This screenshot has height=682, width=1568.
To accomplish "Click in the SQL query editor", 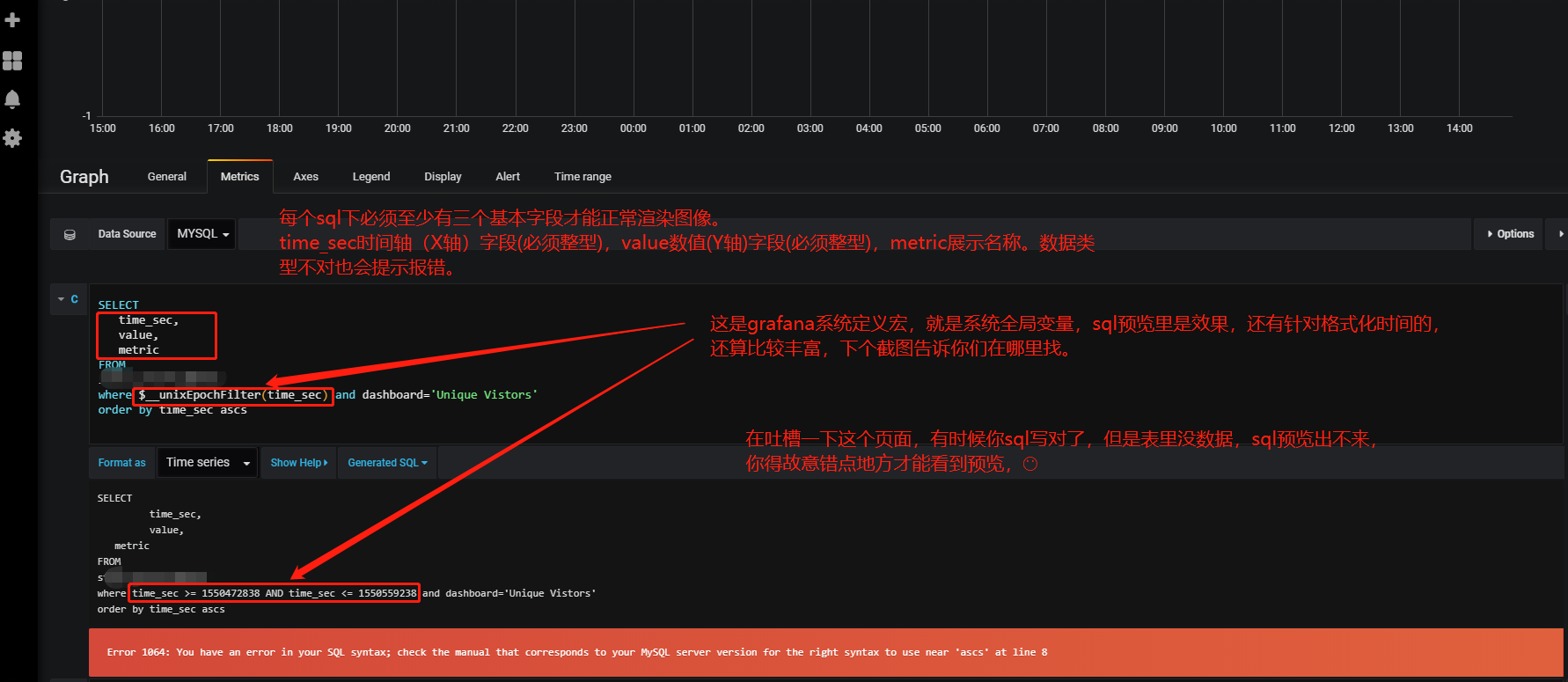I will click(825, 363).
